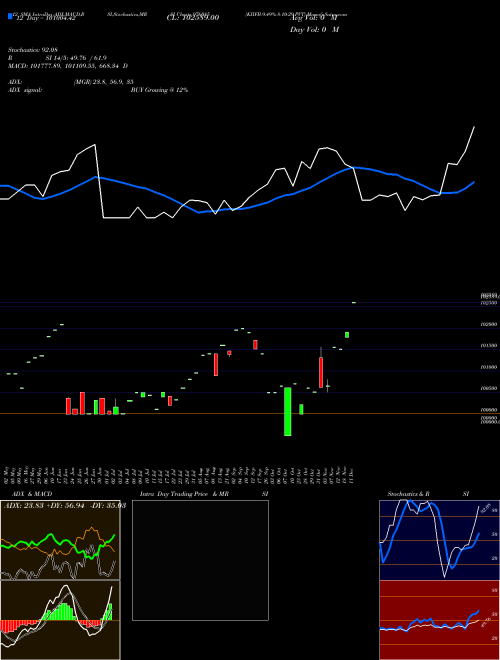Click the 'Day Vol: 0 M' label
The height and width of the screenshot is (660, 500).
(x=314, y=29)
